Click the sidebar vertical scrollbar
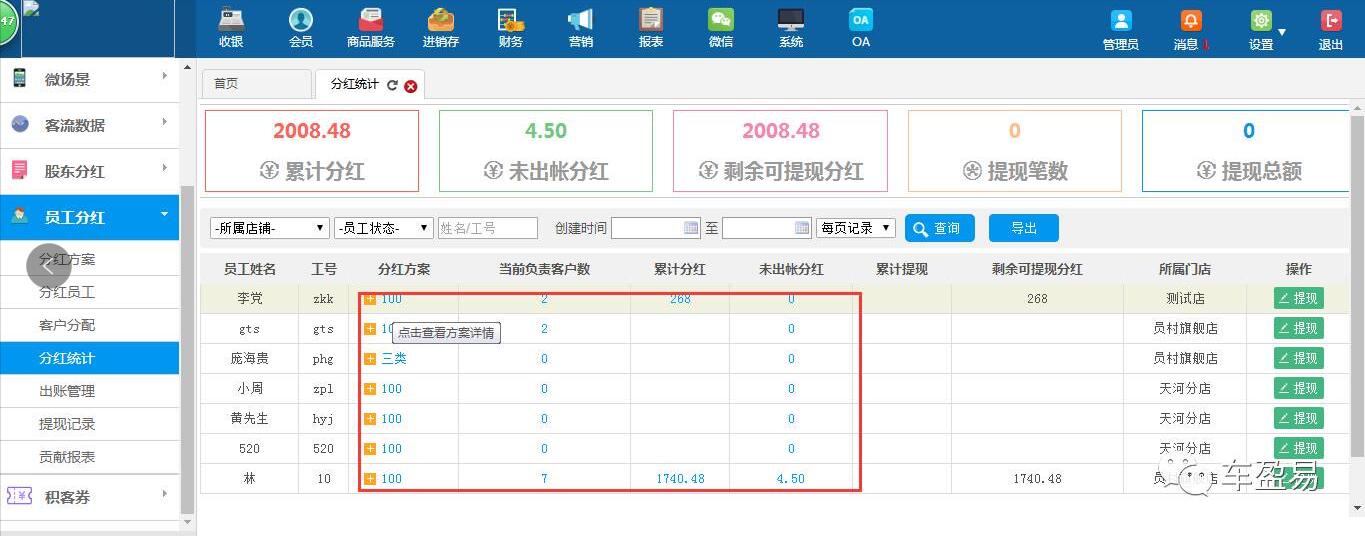This screenshot has width=1365, height=536. (187, 350)
